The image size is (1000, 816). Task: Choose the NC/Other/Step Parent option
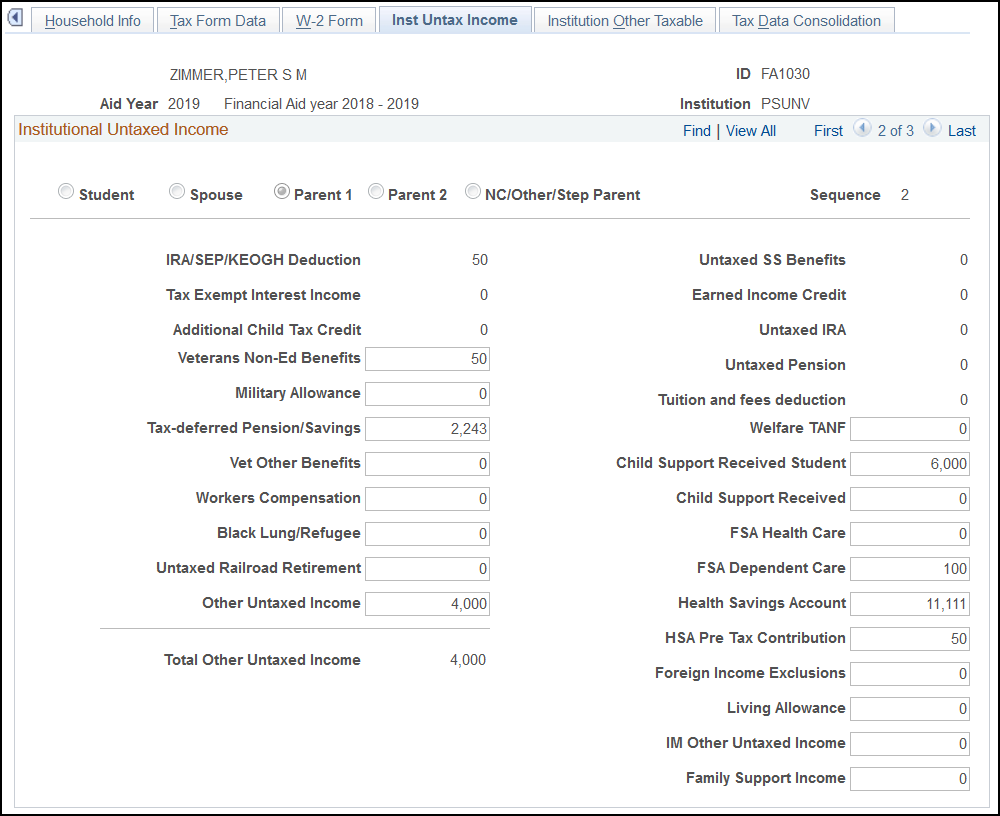point(472,190)
